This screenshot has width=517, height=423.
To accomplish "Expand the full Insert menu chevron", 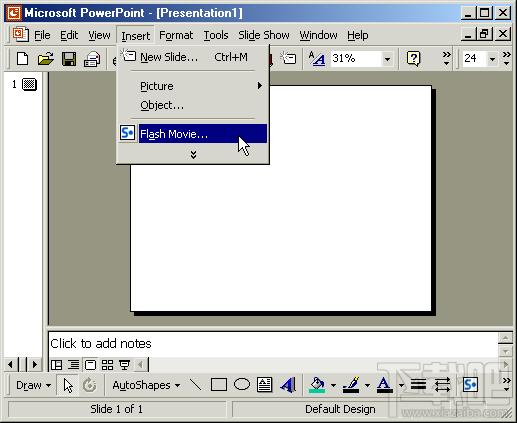I will coord(193,154).
